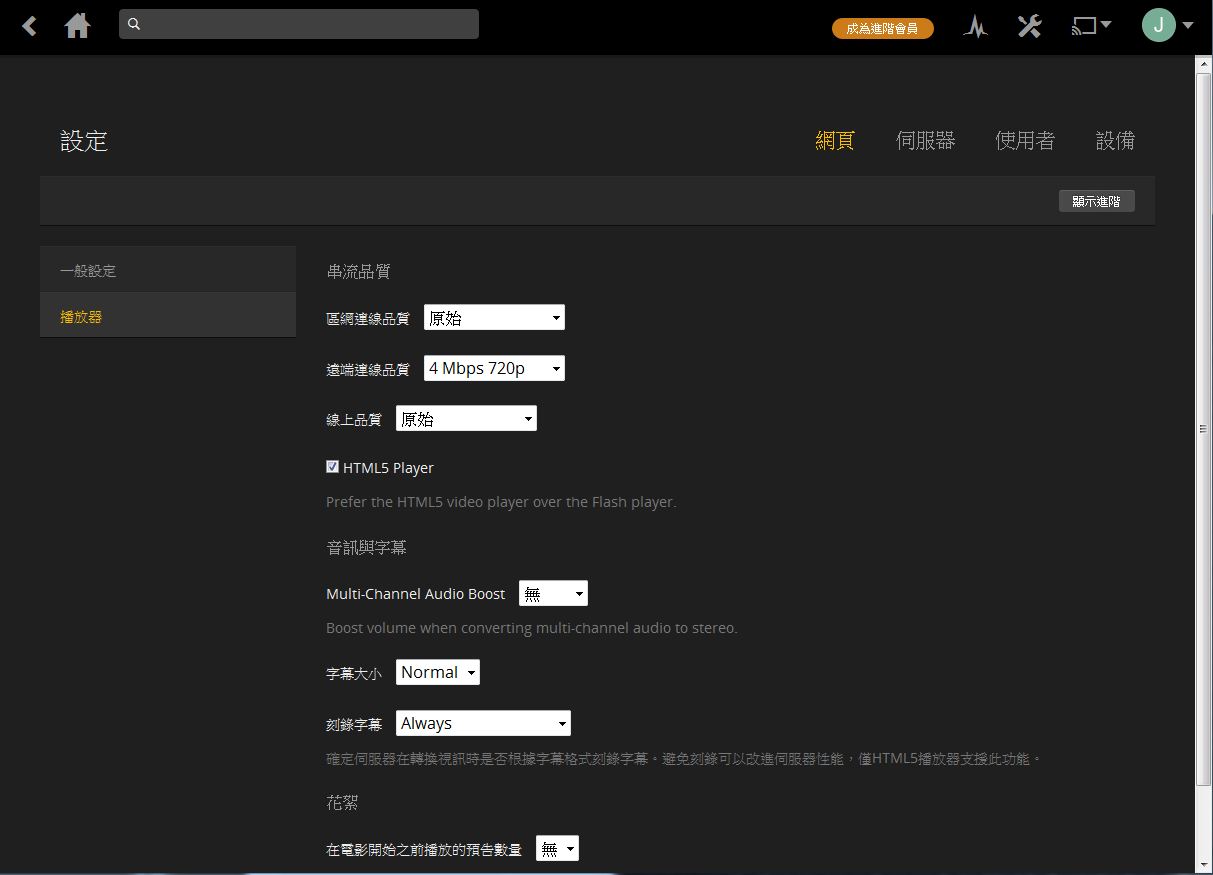
Task: Click the Boost volume when converting description
Action: pyautogui.click(x=531, y=628)
